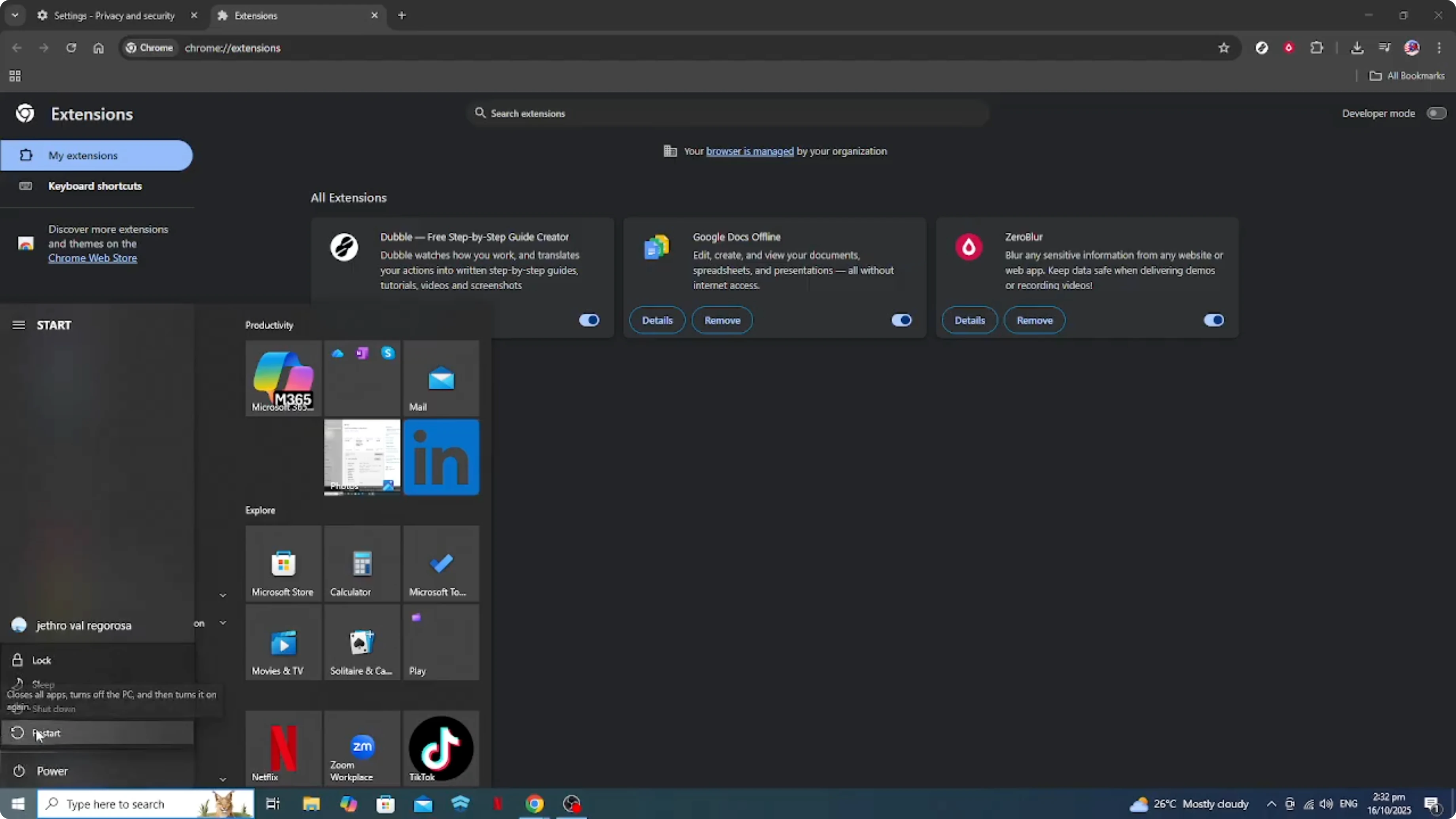Screen dimensions: 1456x819
Task: Bookmark this page with the star icon
Action: click(x=1224, y=48)
